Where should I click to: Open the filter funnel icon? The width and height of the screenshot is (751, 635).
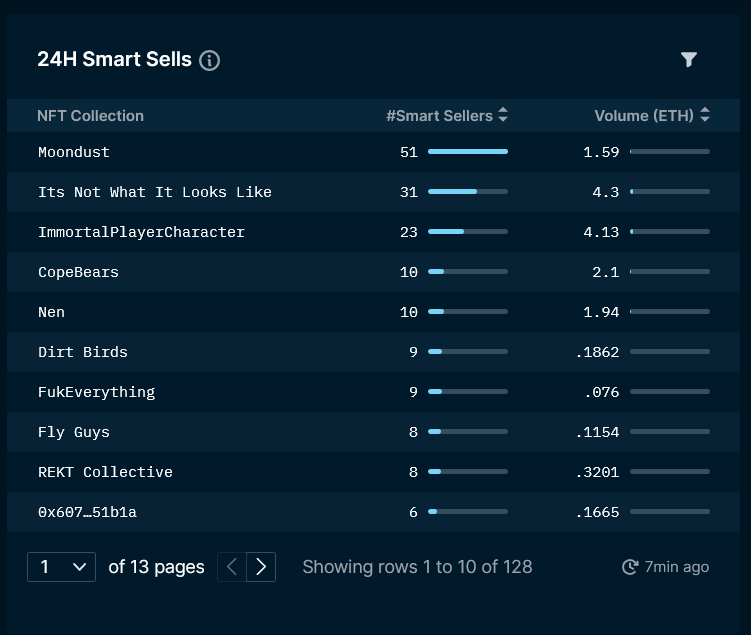point(689,59)
